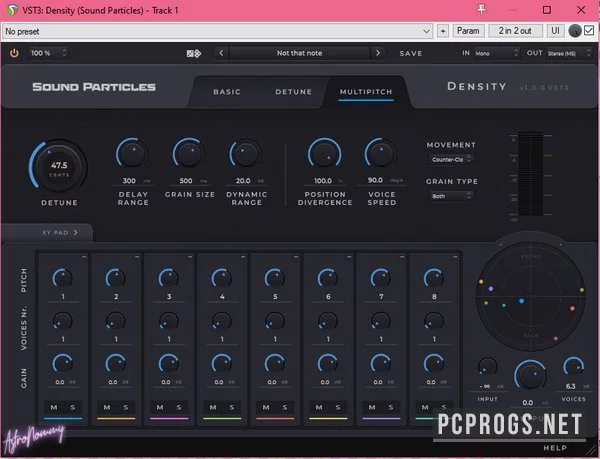Click Voices Nr. knob in channel 2
This screenshot has height=459, width=600.
(115, 321)
